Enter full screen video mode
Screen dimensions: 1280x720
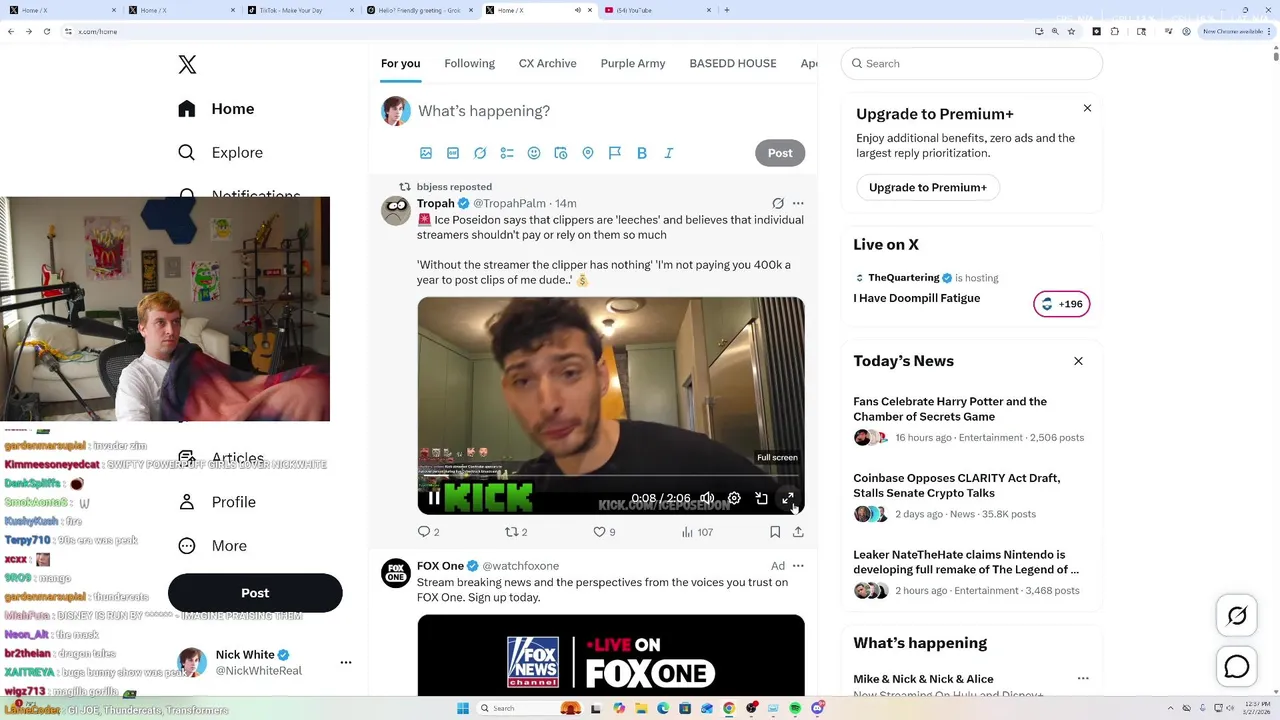coord(788,498)
